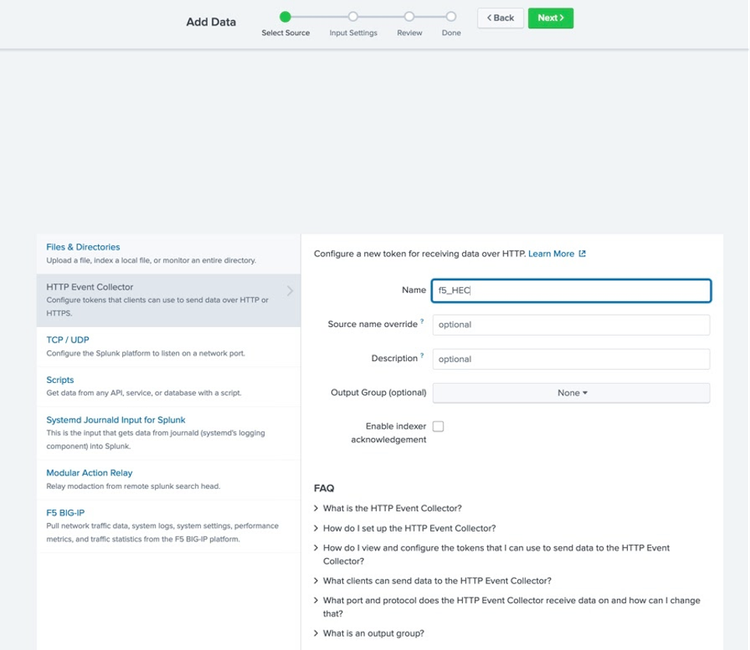Click the HTTP Event Collector arrow chevron

point(290,291)
